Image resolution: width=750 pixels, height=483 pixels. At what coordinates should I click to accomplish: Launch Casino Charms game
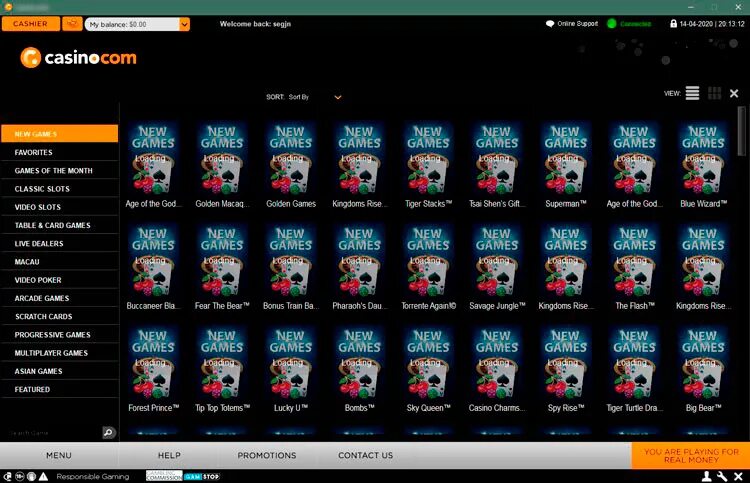point(497,363)
